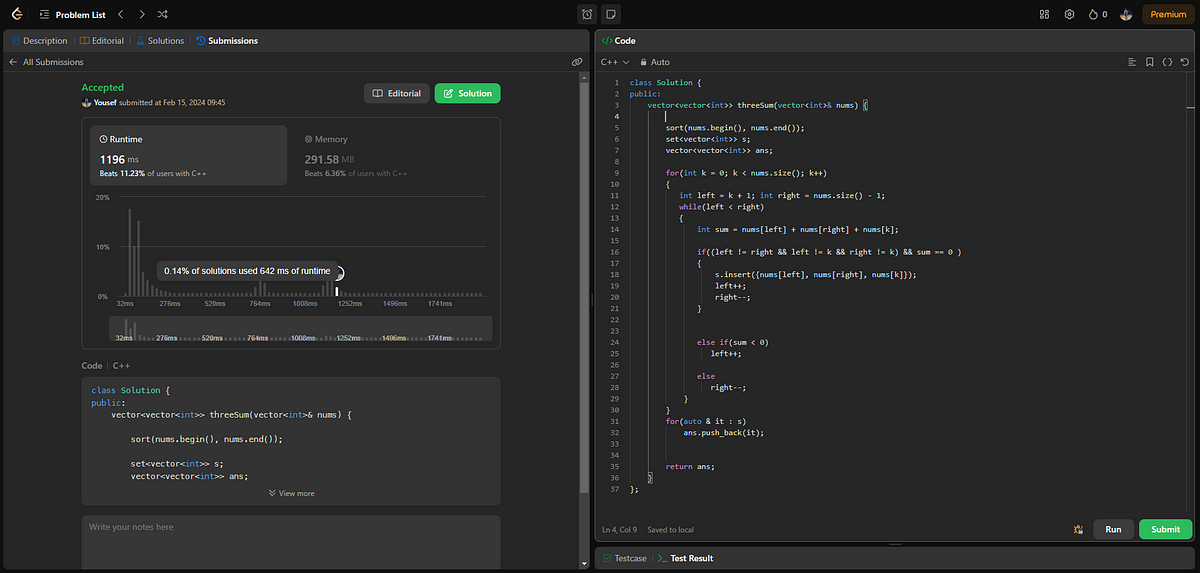Open the Testcase tab
The height and width of the screenshot is (573, 1200).
pos(626,558)
